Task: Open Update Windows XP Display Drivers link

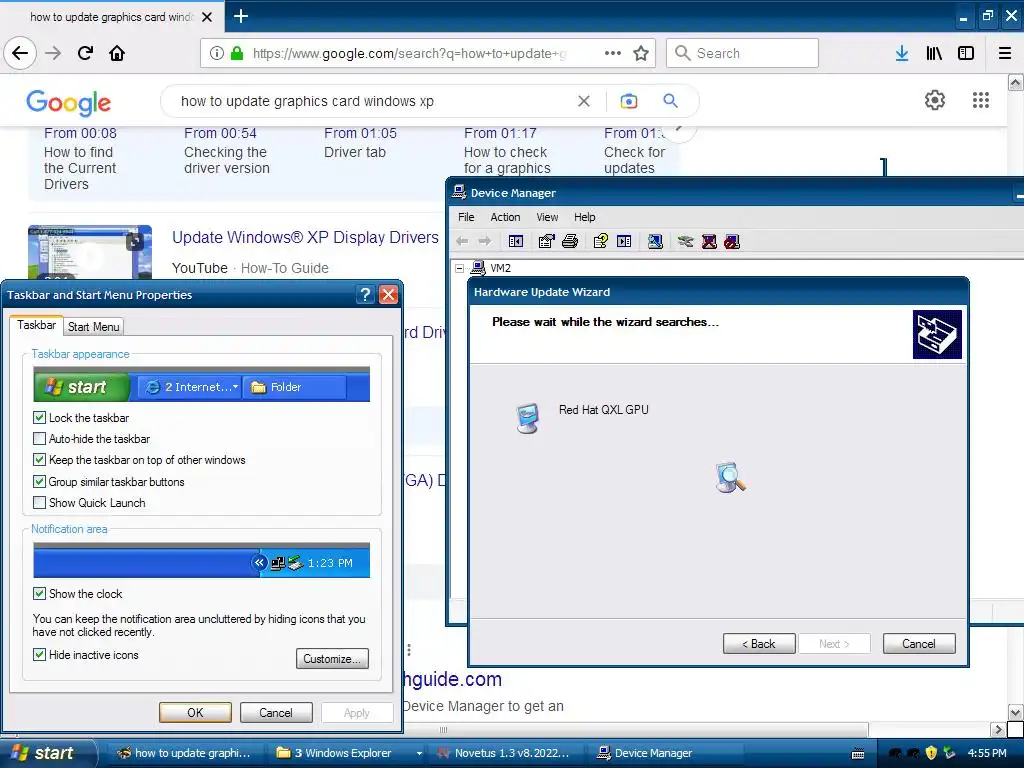Action: point(305,238)
